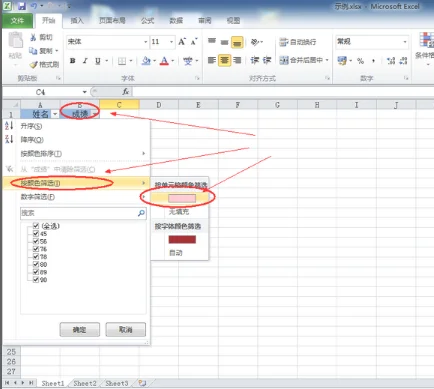Viewport: 434px width, 389px height.
Task: Switch to the 插入 ribbon tab
Action: pyautogui.click(x=77, y=21)
